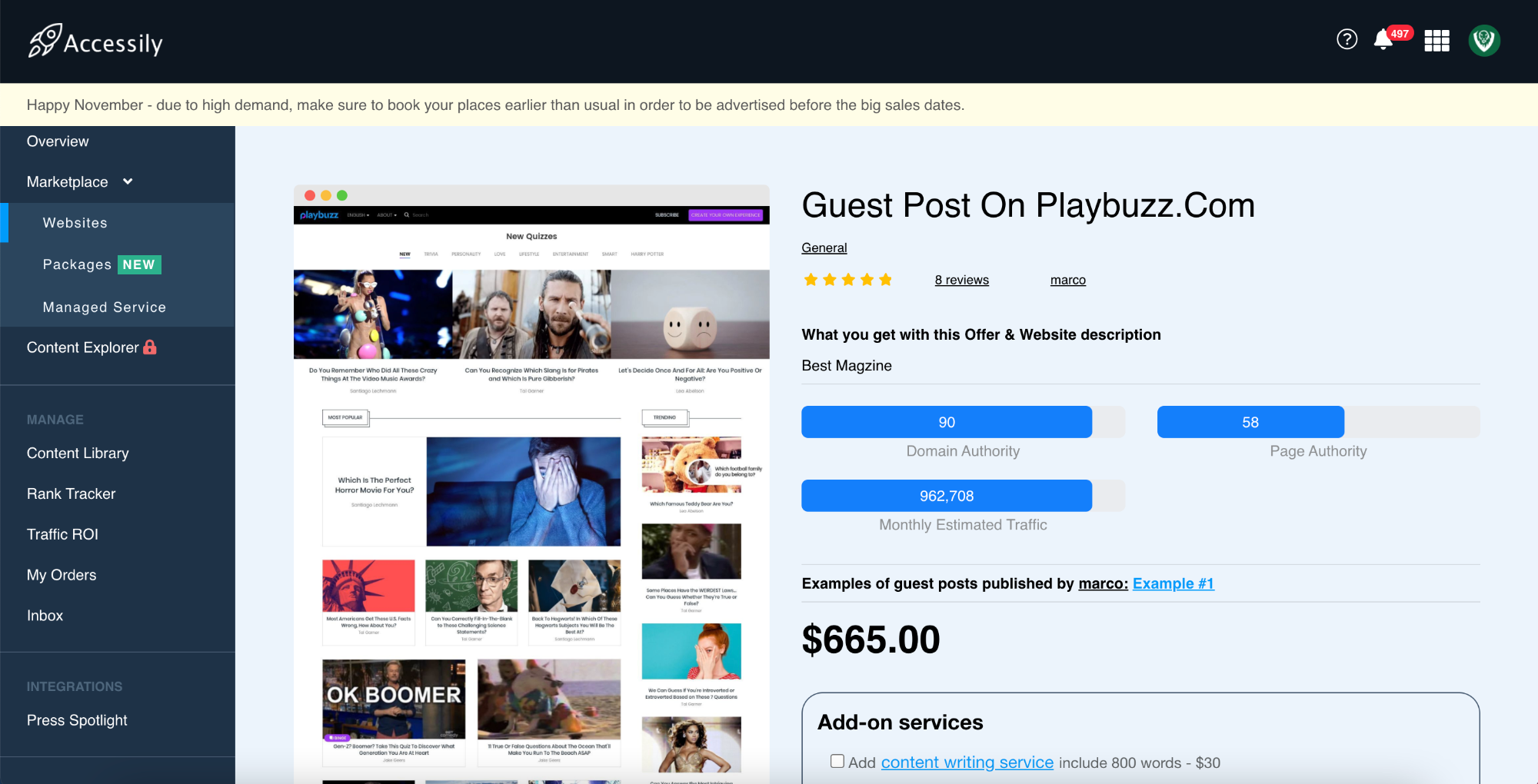
Task: Open the content writing service link
Action: click(x=967, y=762)
